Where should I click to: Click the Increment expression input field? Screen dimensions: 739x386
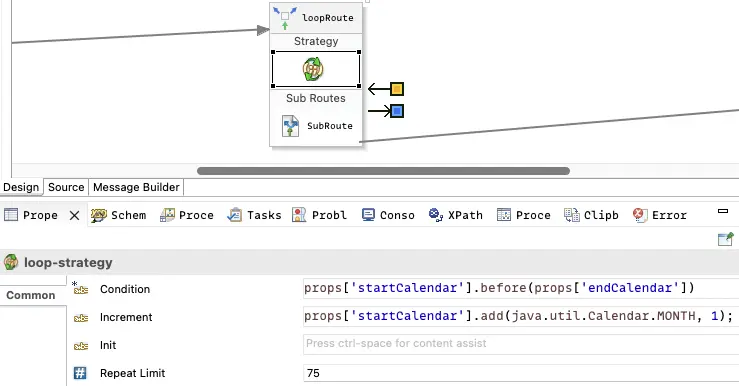521,316
